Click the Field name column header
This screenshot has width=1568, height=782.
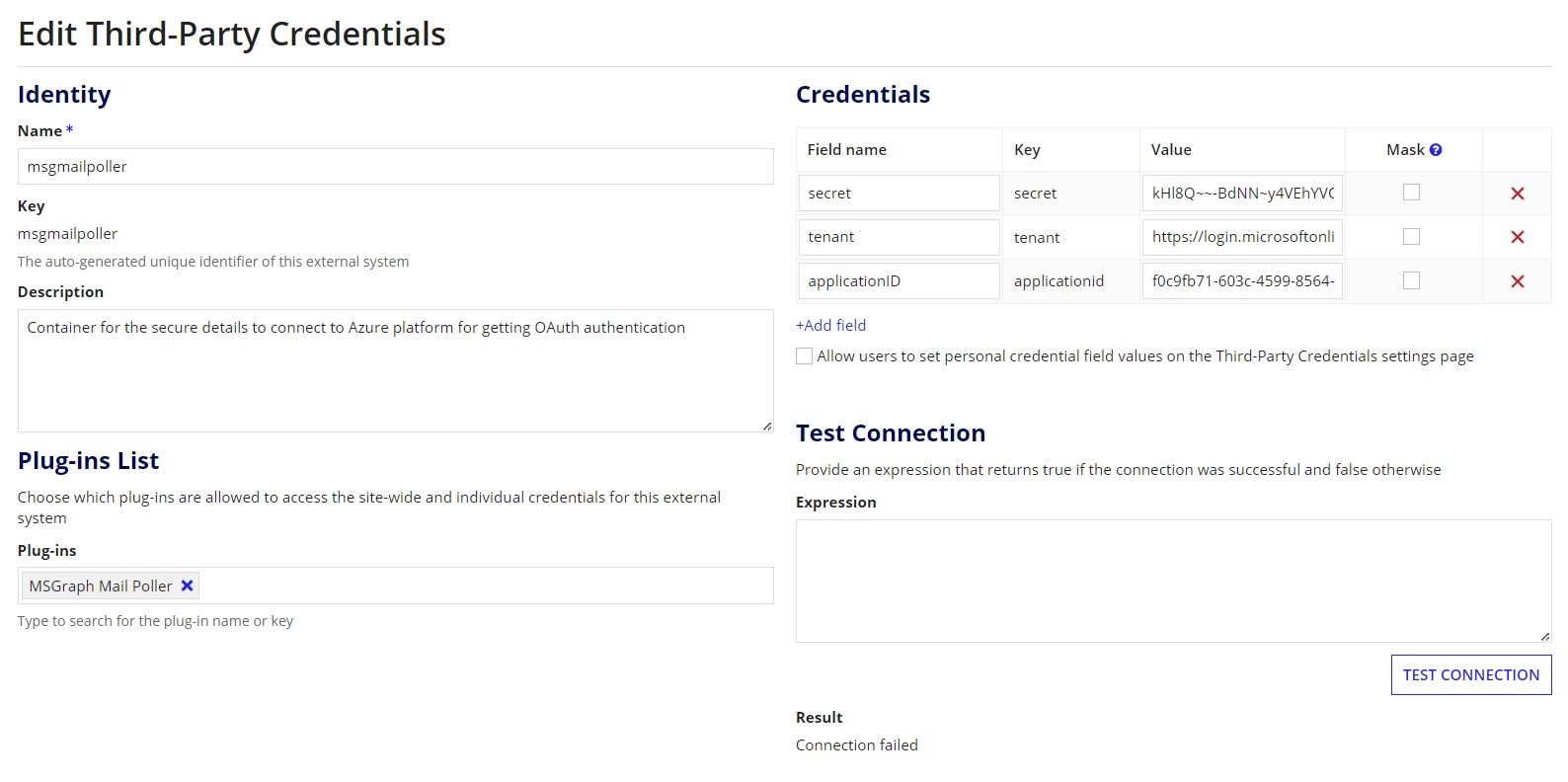tap(847, 150)
